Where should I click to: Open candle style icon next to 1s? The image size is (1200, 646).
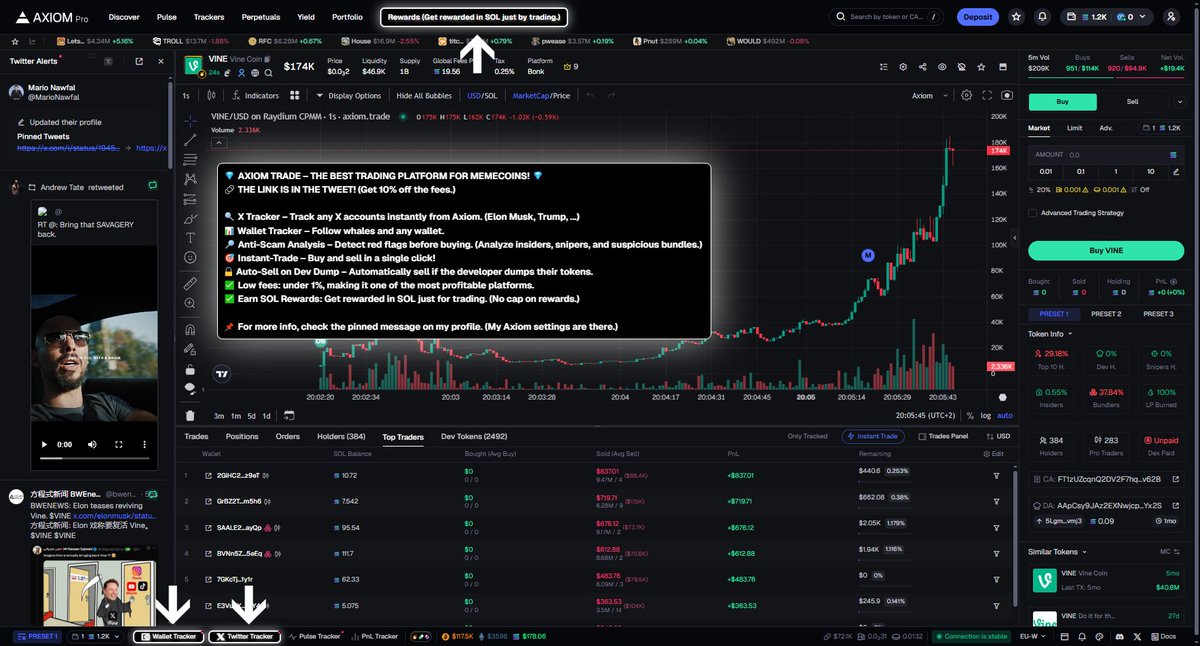pos(211,96)
